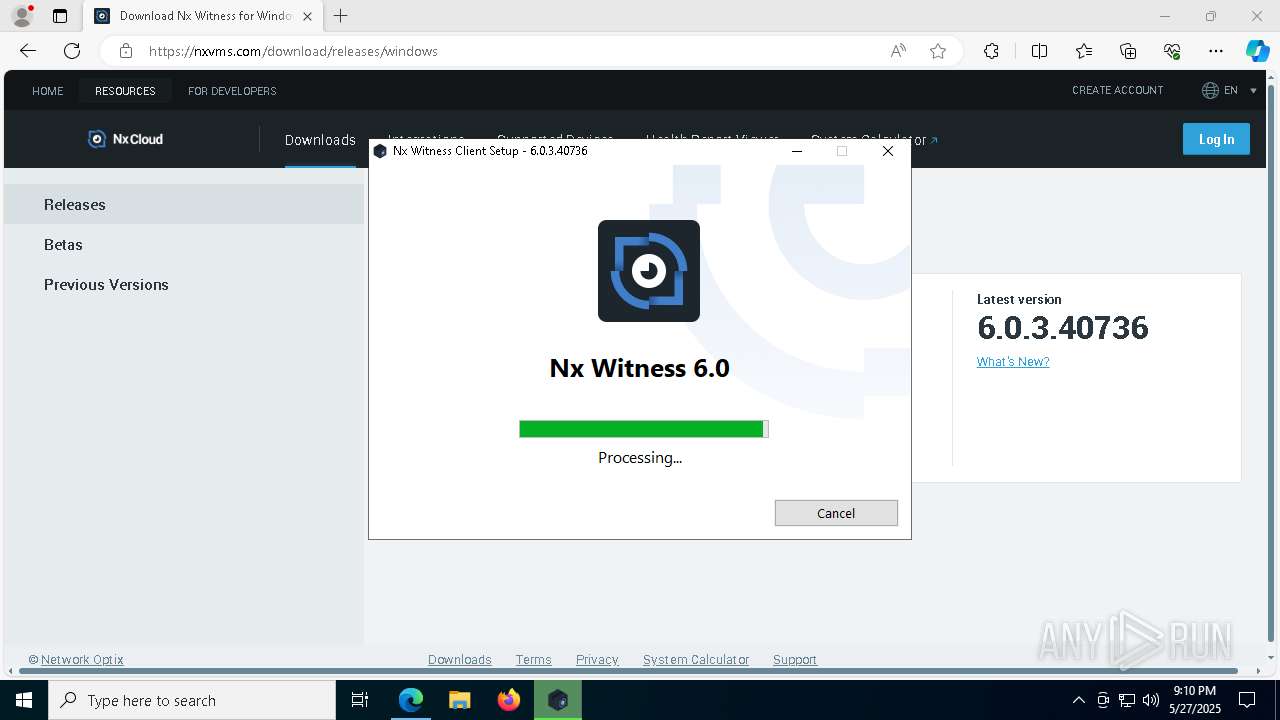Open Previous Versions in sidebar
The image size is (1280, 720).
click(184, 284)
